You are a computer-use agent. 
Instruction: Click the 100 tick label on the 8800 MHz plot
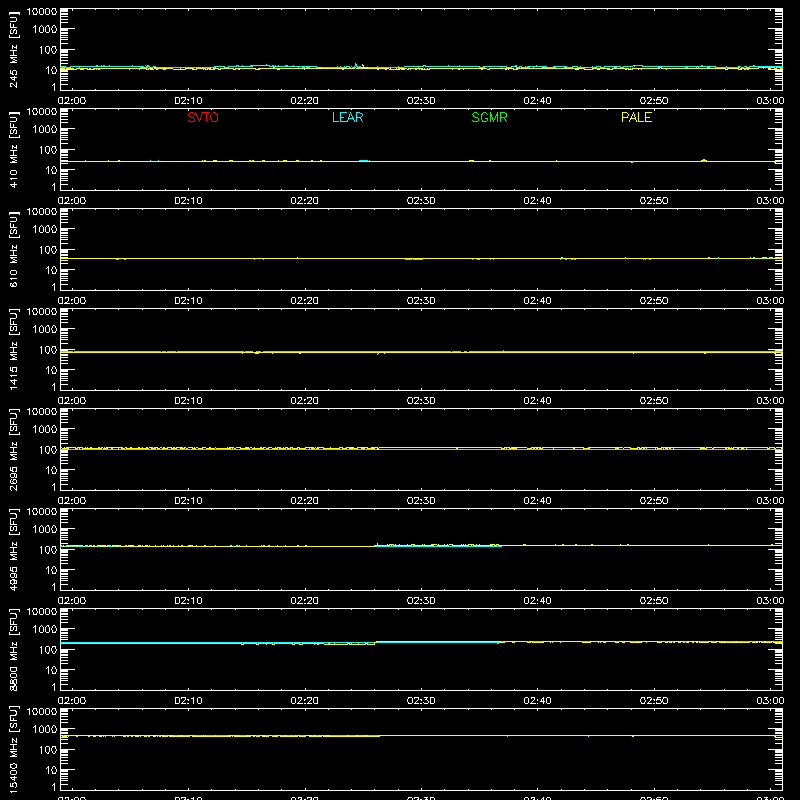(x=48, y=650)
